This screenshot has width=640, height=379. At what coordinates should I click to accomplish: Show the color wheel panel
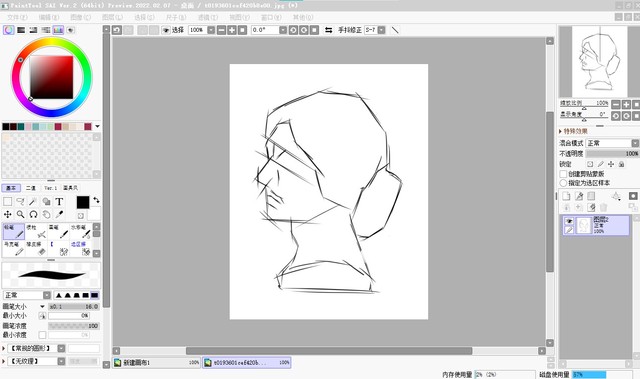coord(9,30)
